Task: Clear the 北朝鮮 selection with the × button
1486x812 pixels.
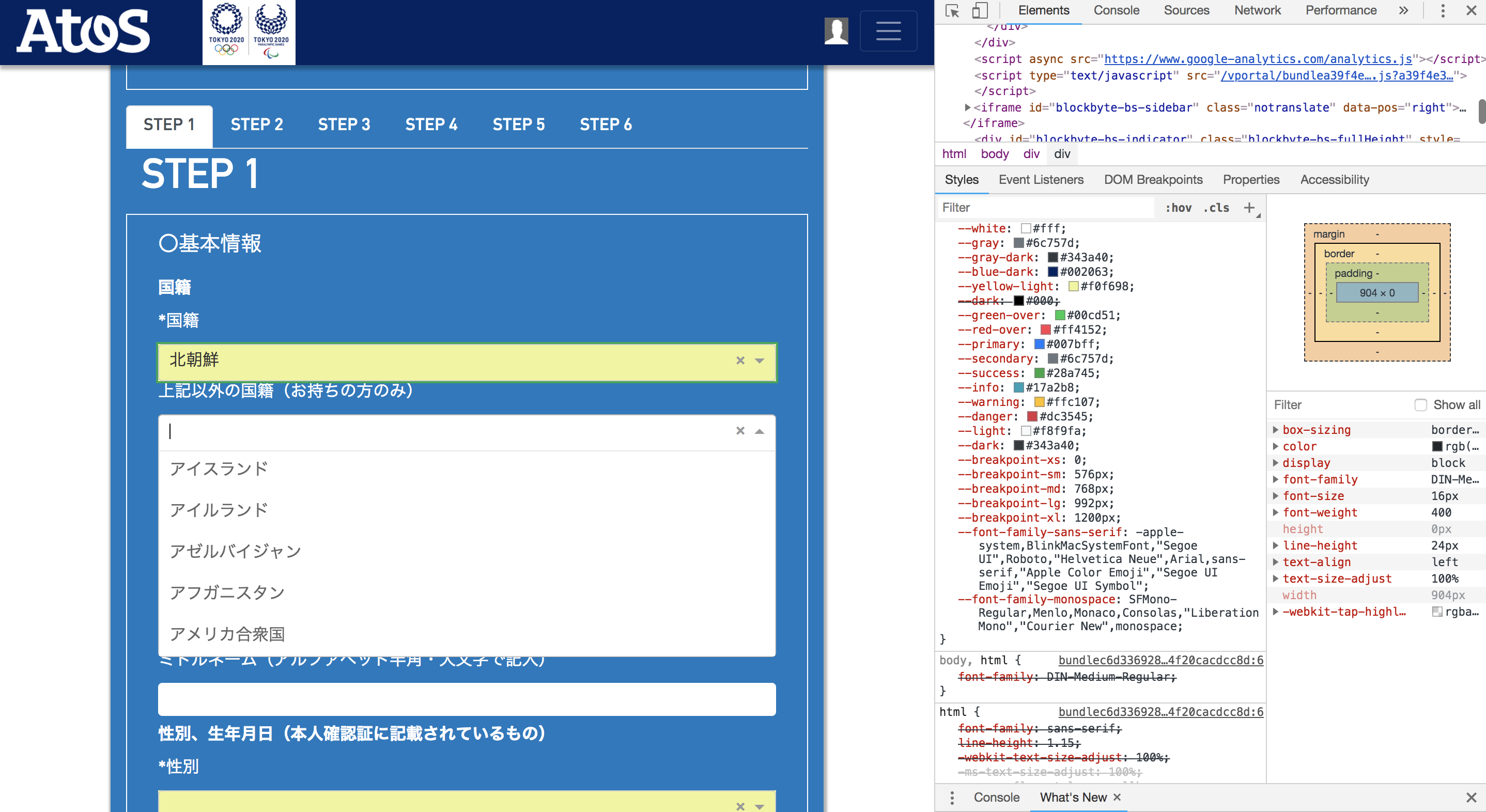Action: [740, 361]
